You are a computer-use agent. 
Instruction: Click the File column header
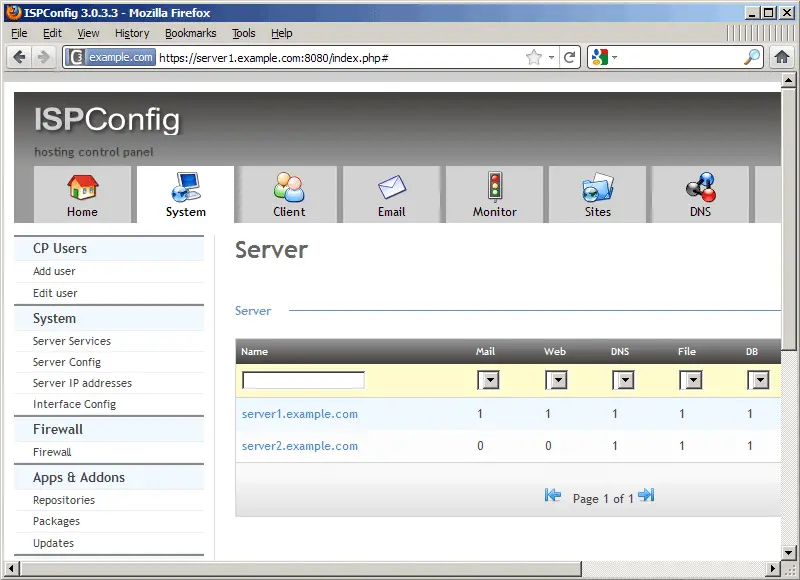coord(687,351)
